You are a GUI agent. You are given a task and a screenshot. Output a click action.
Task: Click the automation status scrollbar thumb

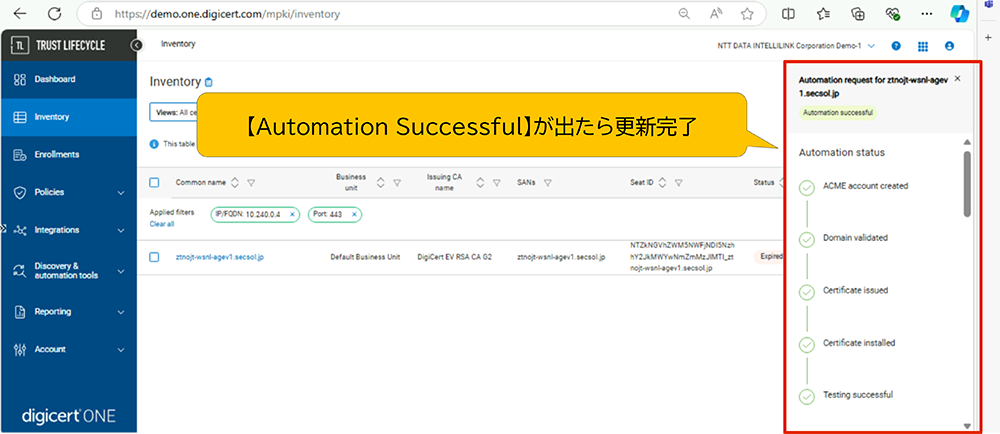tap(967, 184)
